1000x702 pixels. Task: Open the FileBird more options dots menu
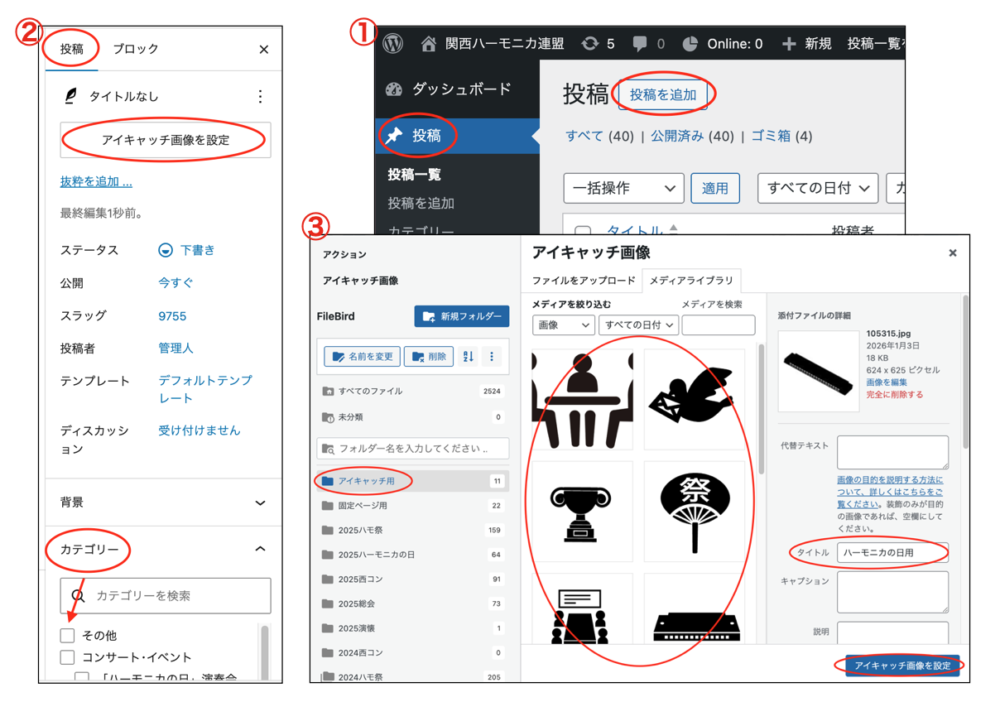click(491, 356)
